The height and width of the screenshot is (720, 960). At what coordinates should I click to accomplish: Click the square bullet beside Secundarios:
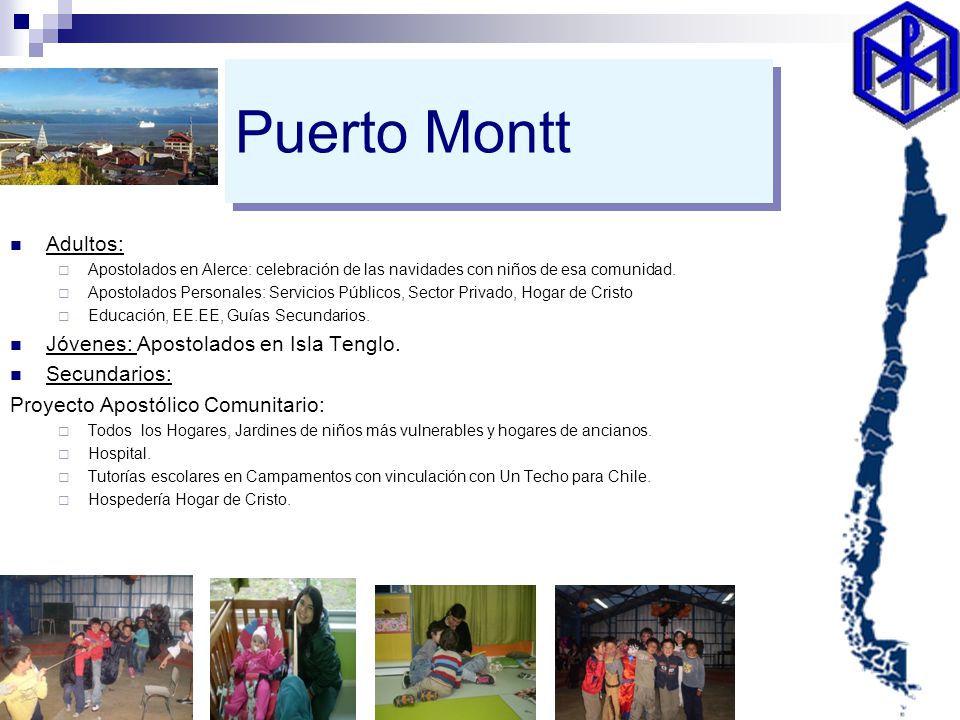pos(16,375)
